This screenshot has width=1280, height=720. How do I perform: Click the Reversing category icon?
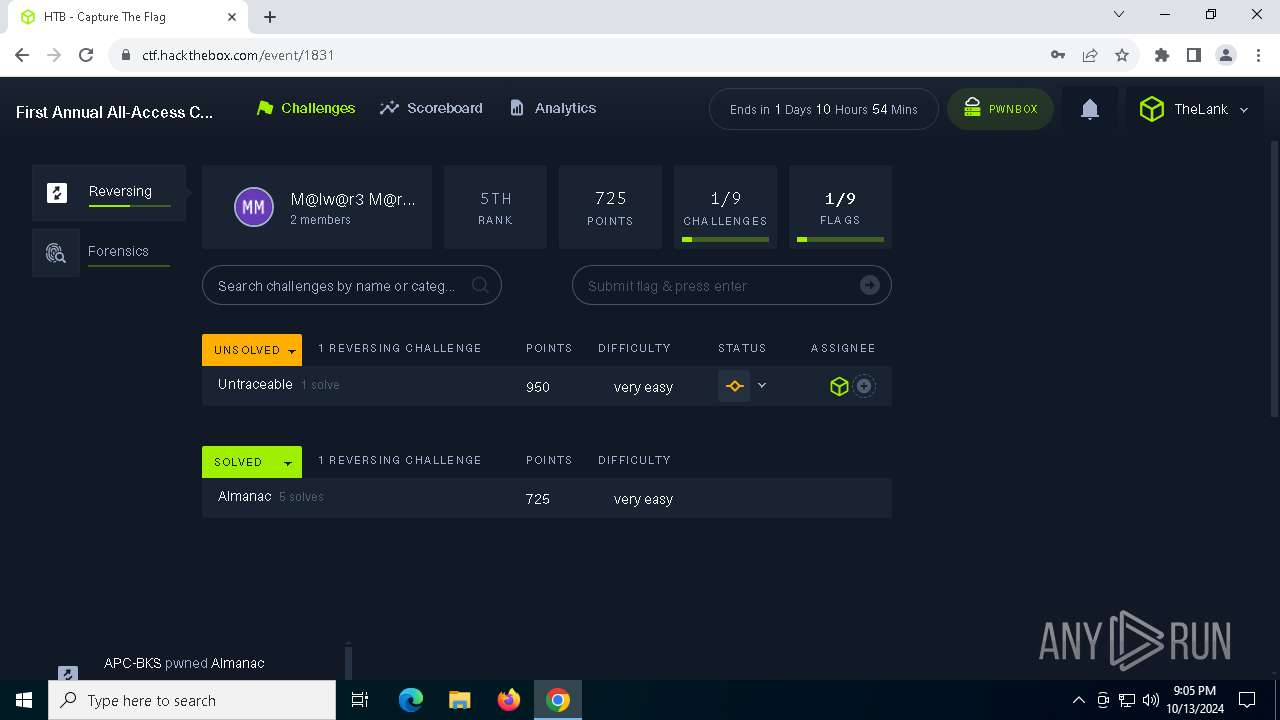[x=57, y=193]
